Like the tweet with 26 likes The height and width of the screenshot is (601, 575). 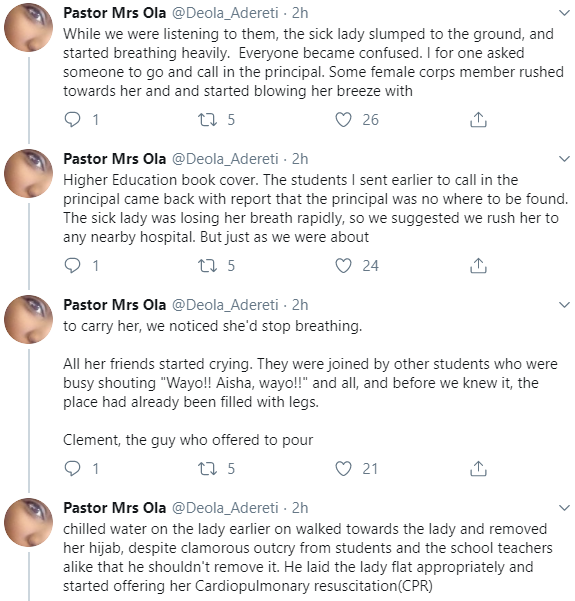point(343,120)
